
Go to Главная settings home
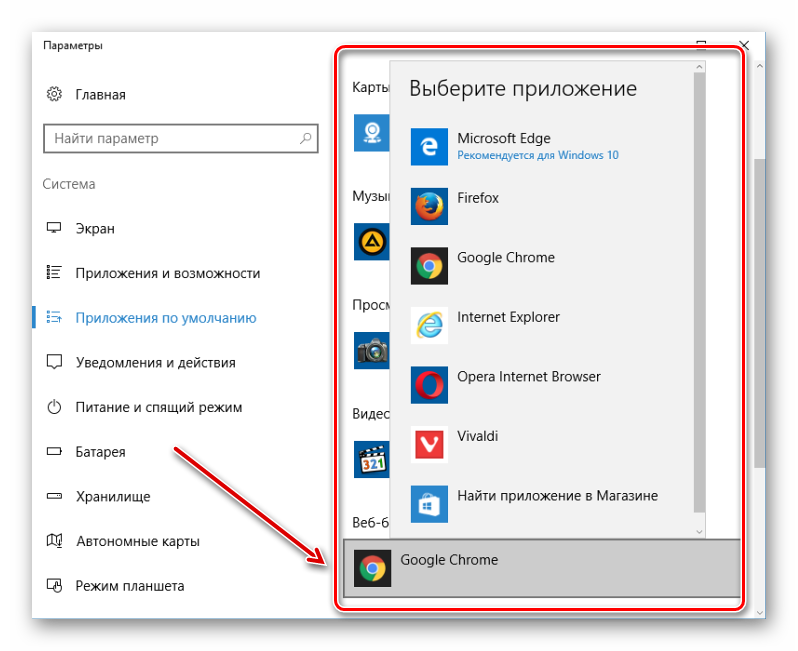tap(100, 95)
